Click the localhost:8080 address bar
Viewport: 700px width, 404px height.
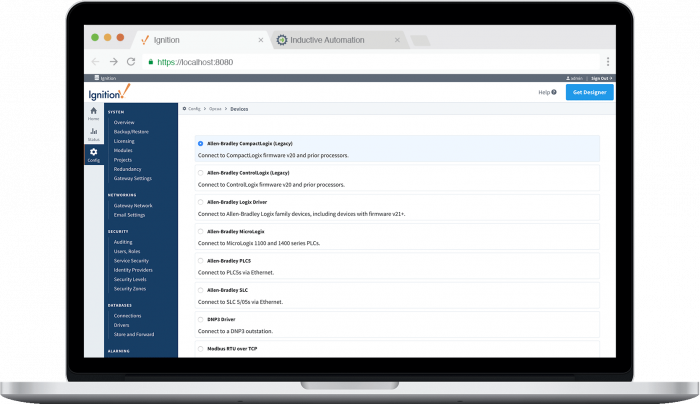pyautogui.click(x=371, y=62)
